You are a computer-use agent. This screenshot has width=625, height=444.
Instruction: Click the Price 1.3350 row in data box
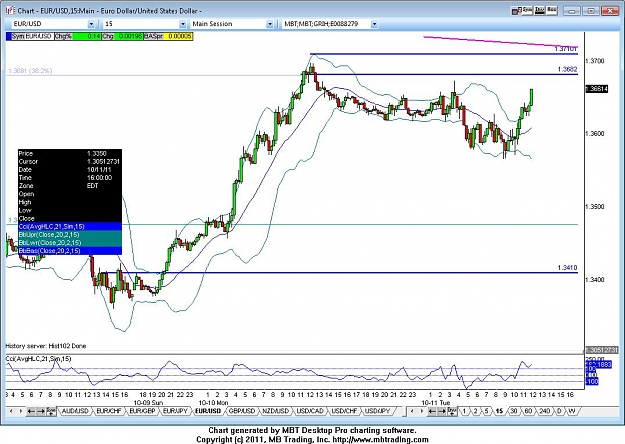pyautogui.click(x=70, y=153)
